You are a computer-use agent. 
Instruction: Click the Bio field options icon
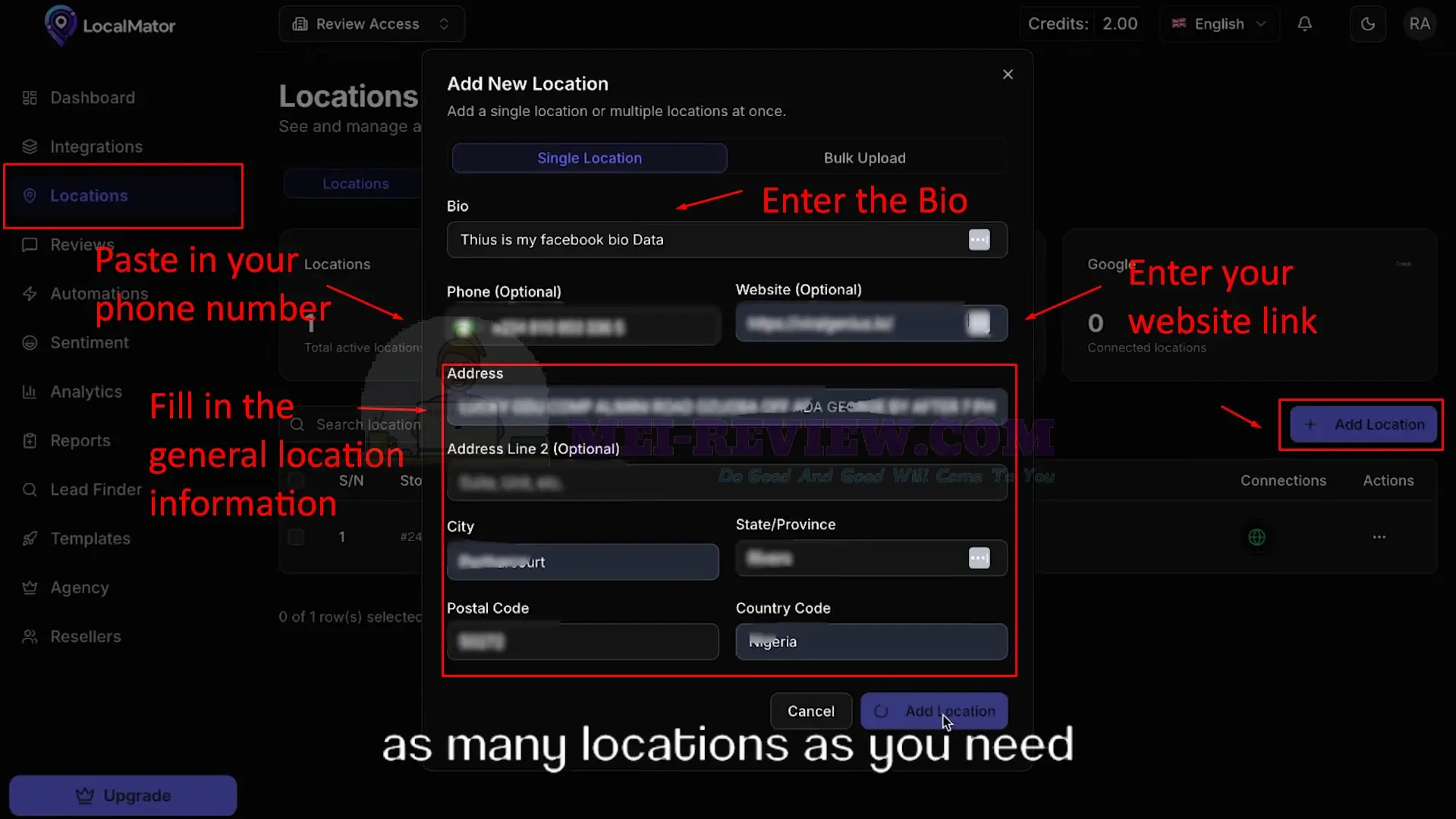click(x=979, y=240)
